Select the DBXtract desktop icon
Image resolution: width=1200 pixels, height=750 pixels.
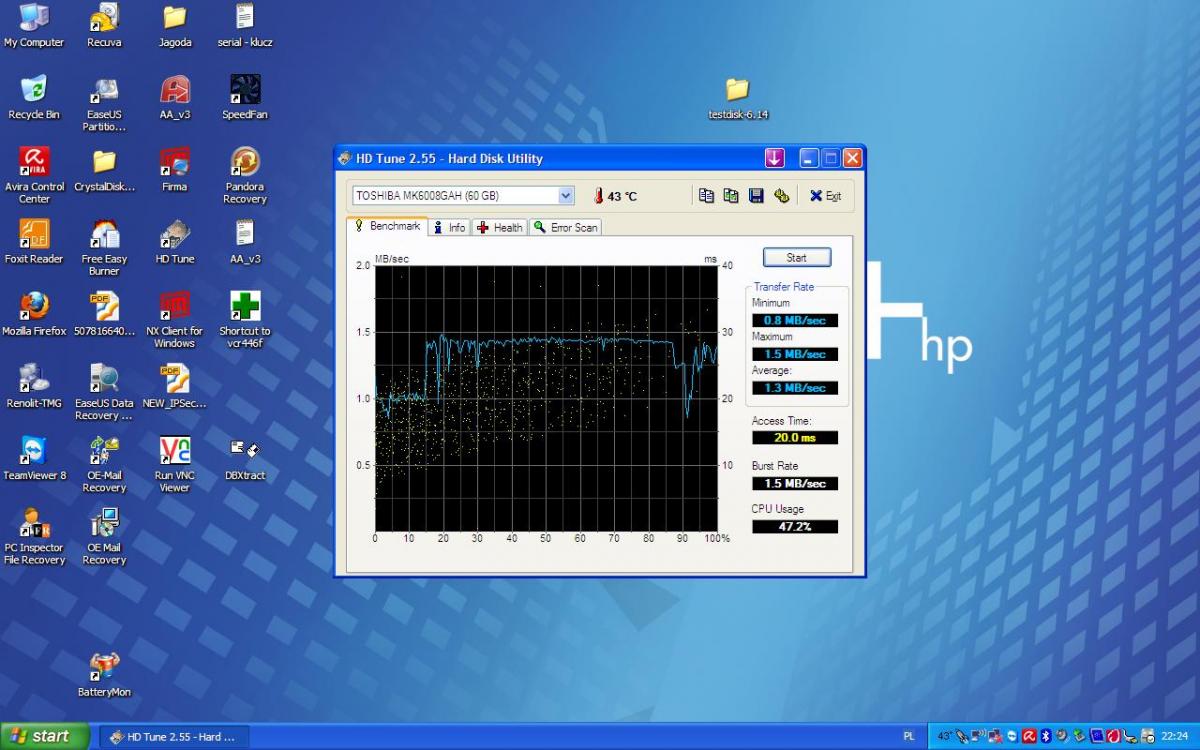pyautogui.click(x=245, y=458)
